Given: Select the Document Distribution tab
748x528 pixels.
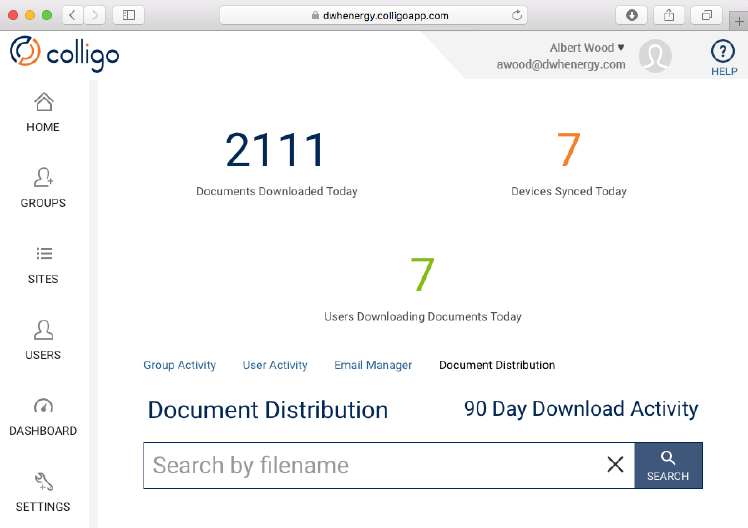Looking at the screenshot, I should pyautogui.click(x=497, y=365).
